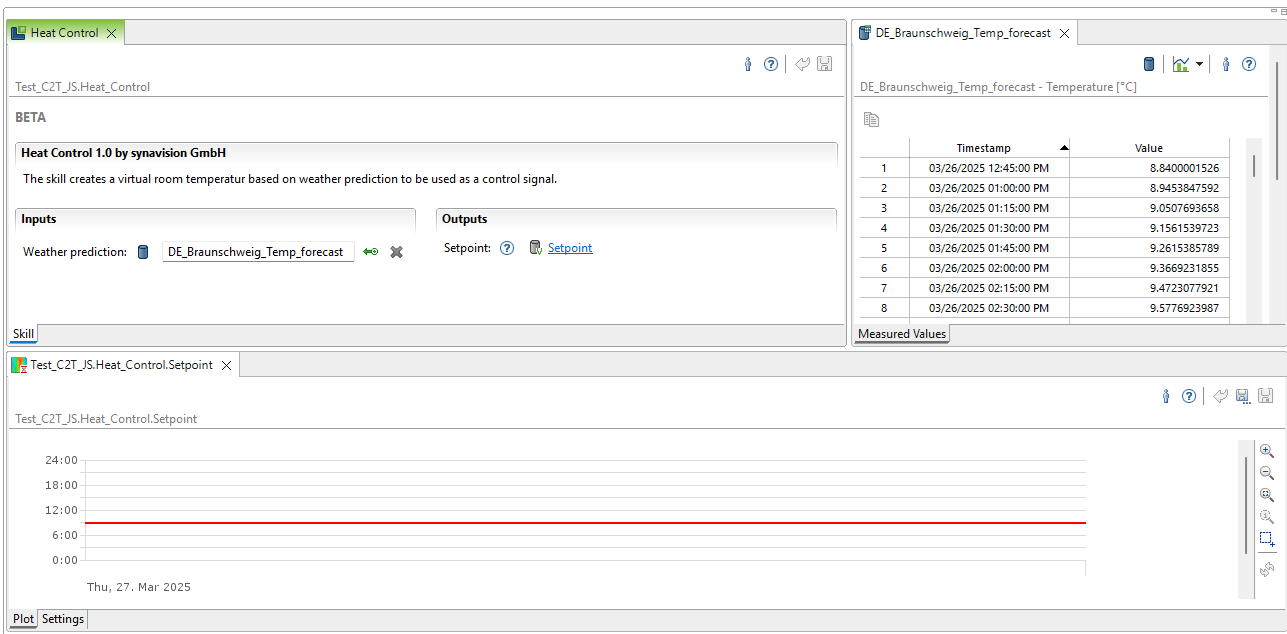Click the info icon in Setpoint panel toolbar
1287x634 pixels.
click(x=1166, y=396)
